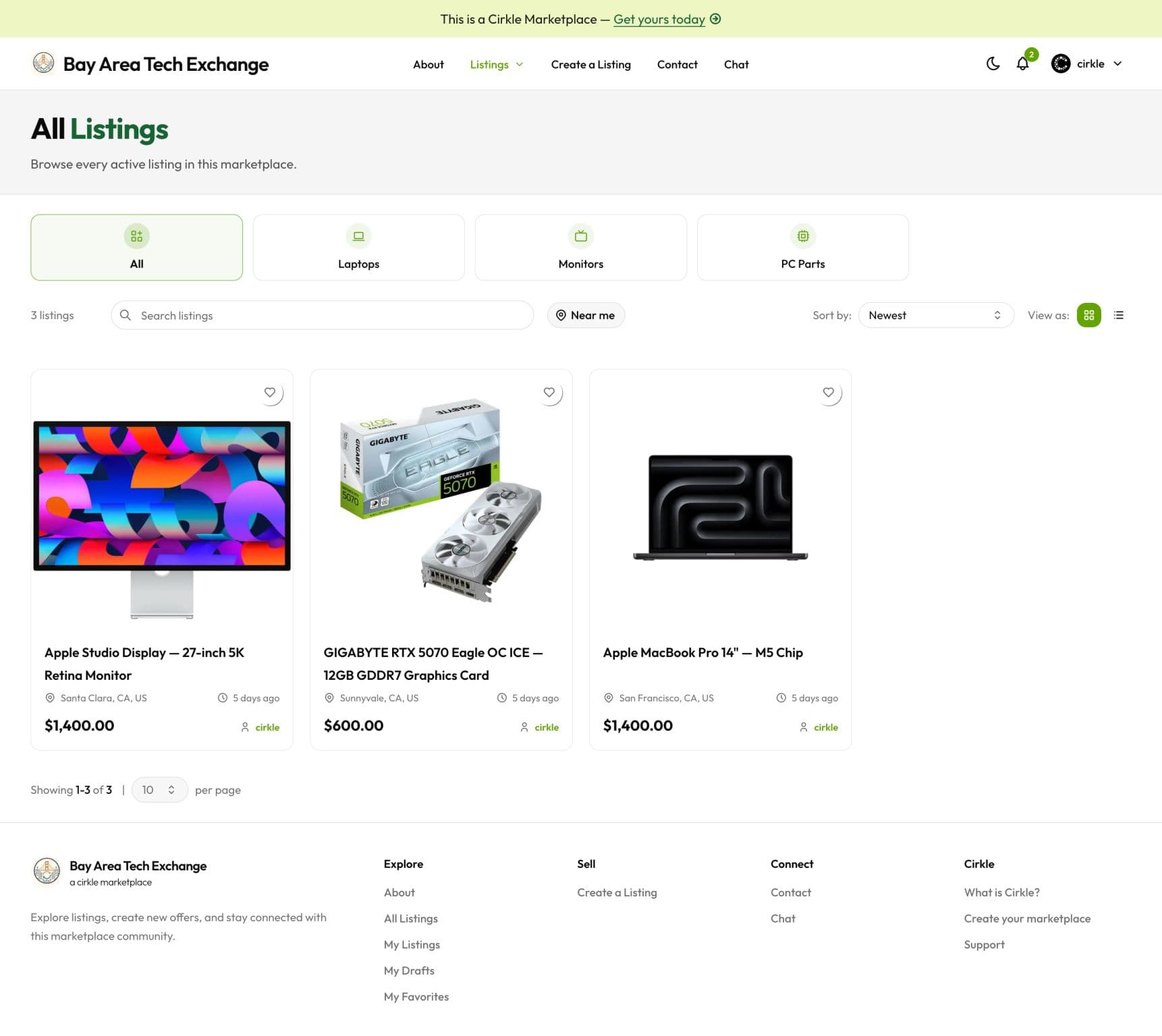Select the Monitors category tab
This screenshot has width=1162, height=1036.
pyautogui.click(x=580, y=248)
